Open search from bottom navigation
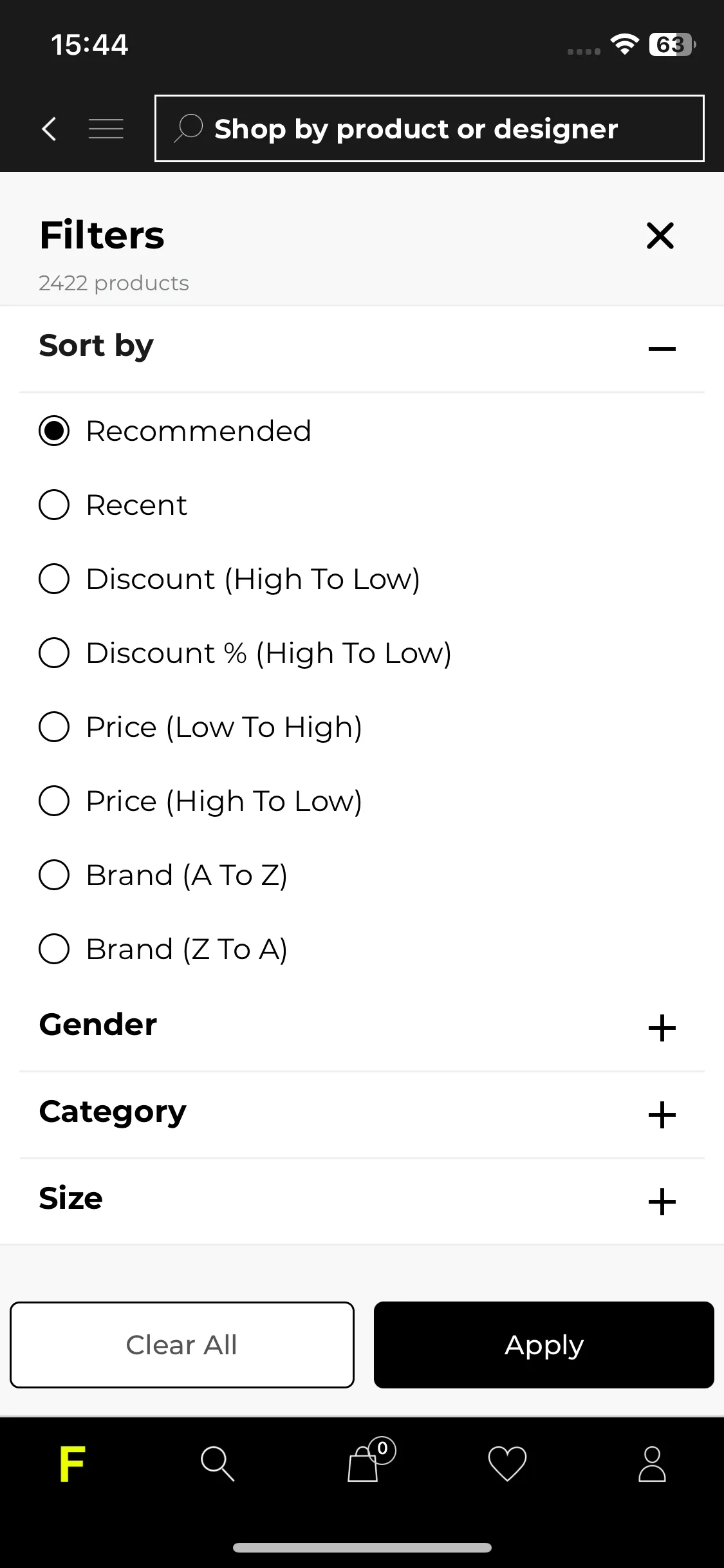Image resolution: width=724 pixels, height=1568 pixels. [218, 1464]
